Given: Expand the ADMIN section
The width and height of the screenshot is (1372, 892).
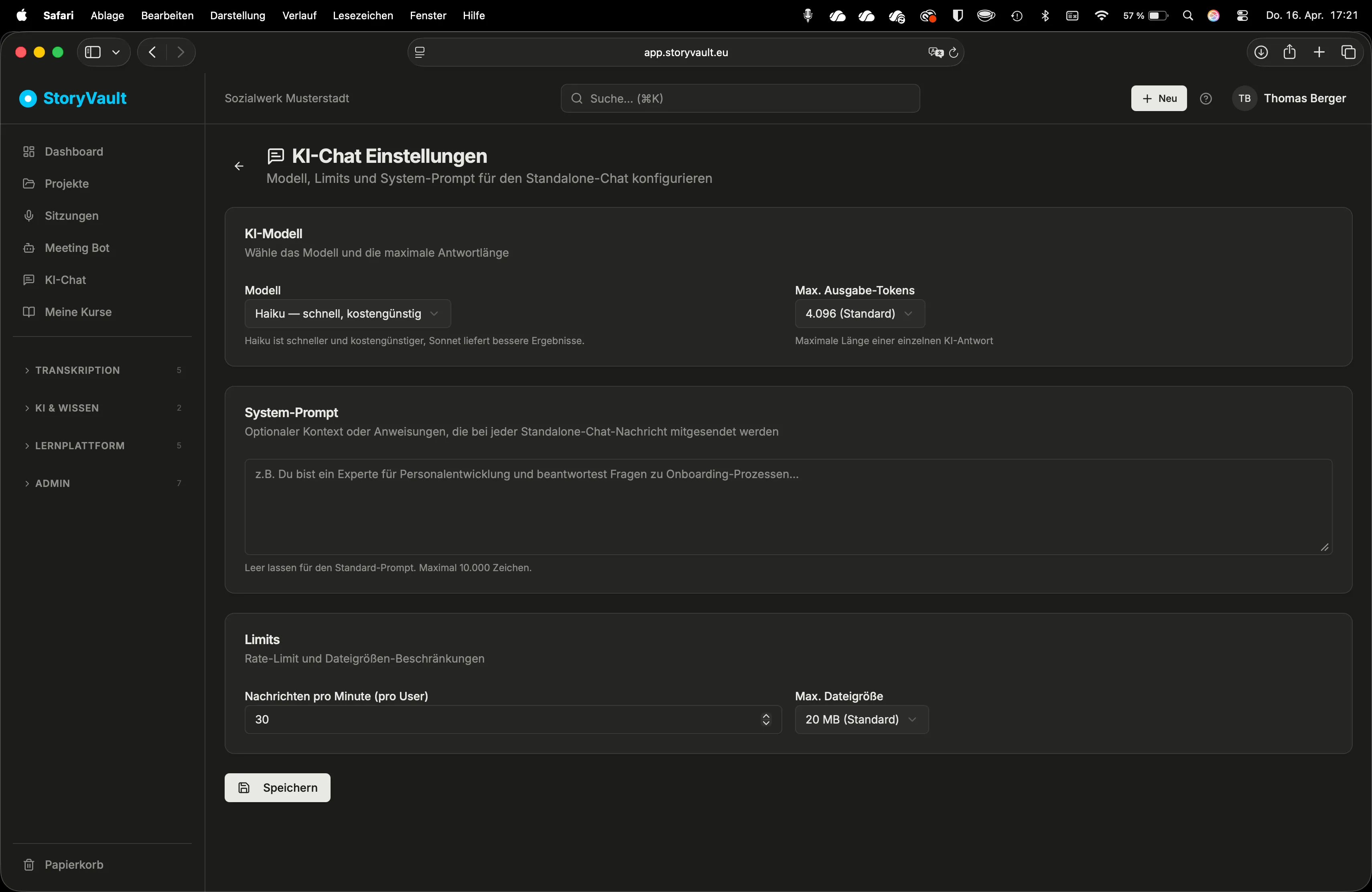Looking at the screenshot, I should 102,483.
